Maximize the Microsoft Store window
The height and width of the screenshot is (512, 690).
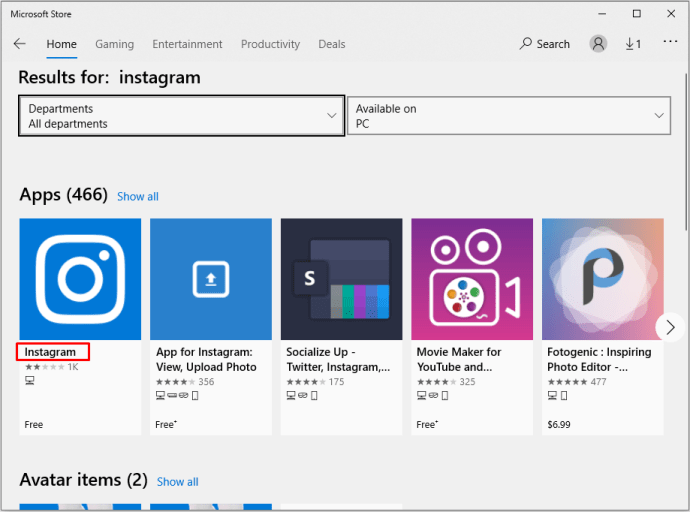[636, 14]
